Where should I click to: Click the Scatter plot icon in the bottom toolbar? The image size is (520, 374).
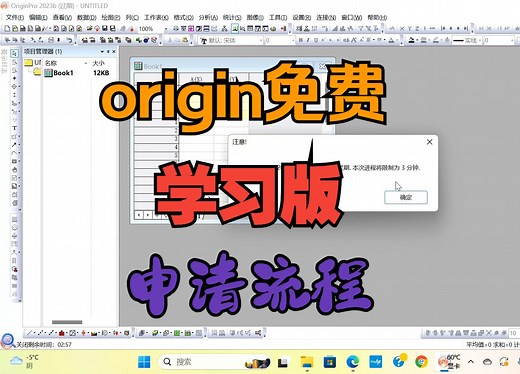[x=41, y=333]
